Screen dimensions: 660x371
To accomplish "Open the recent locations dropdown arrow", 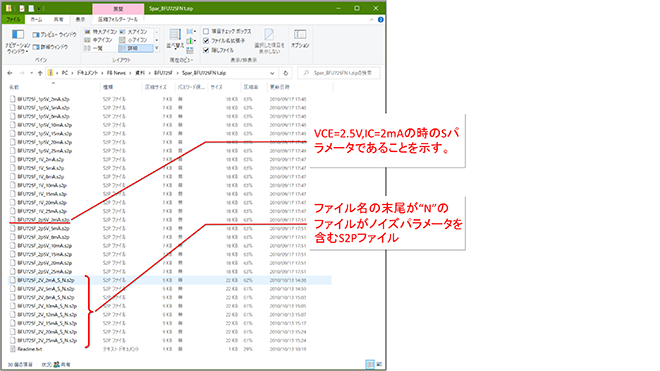I will tap(31, 73).
